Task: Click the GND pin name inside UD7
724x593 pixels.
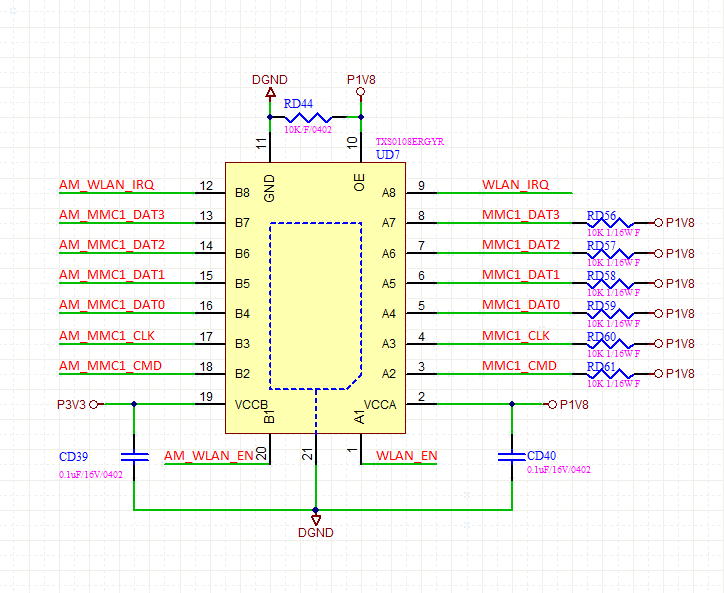Action: tap(269, 188)
